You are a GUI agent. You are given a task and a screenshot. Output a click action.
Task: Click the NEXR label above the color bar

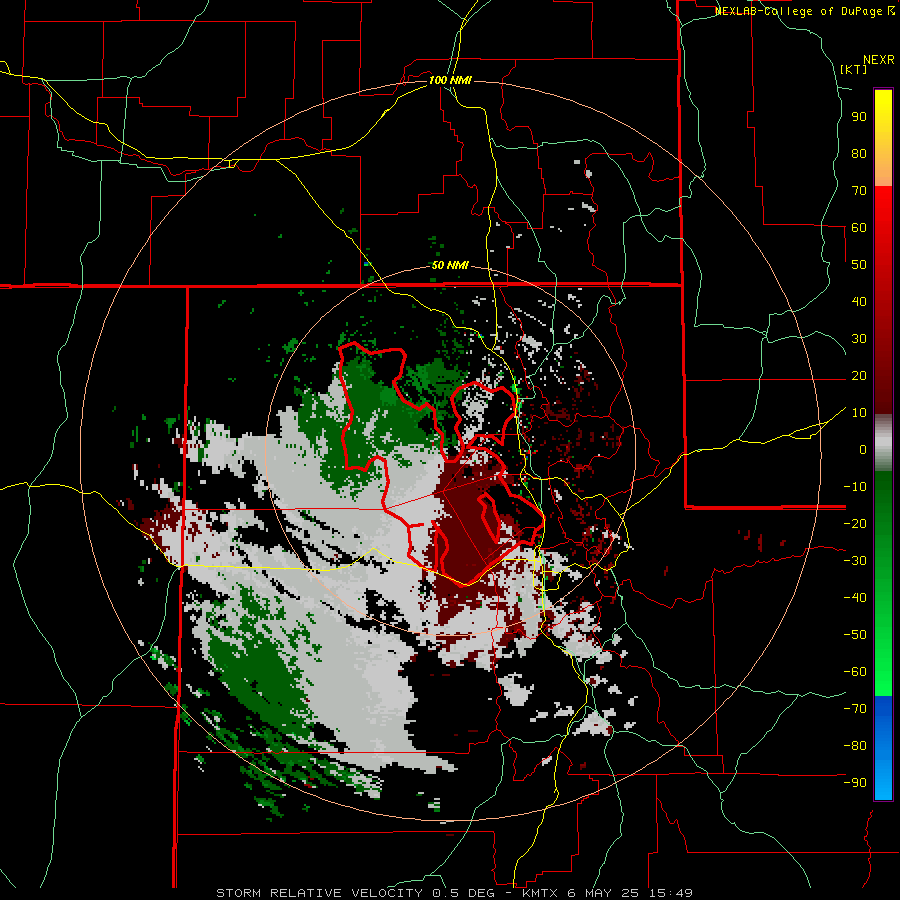[879, 60]
